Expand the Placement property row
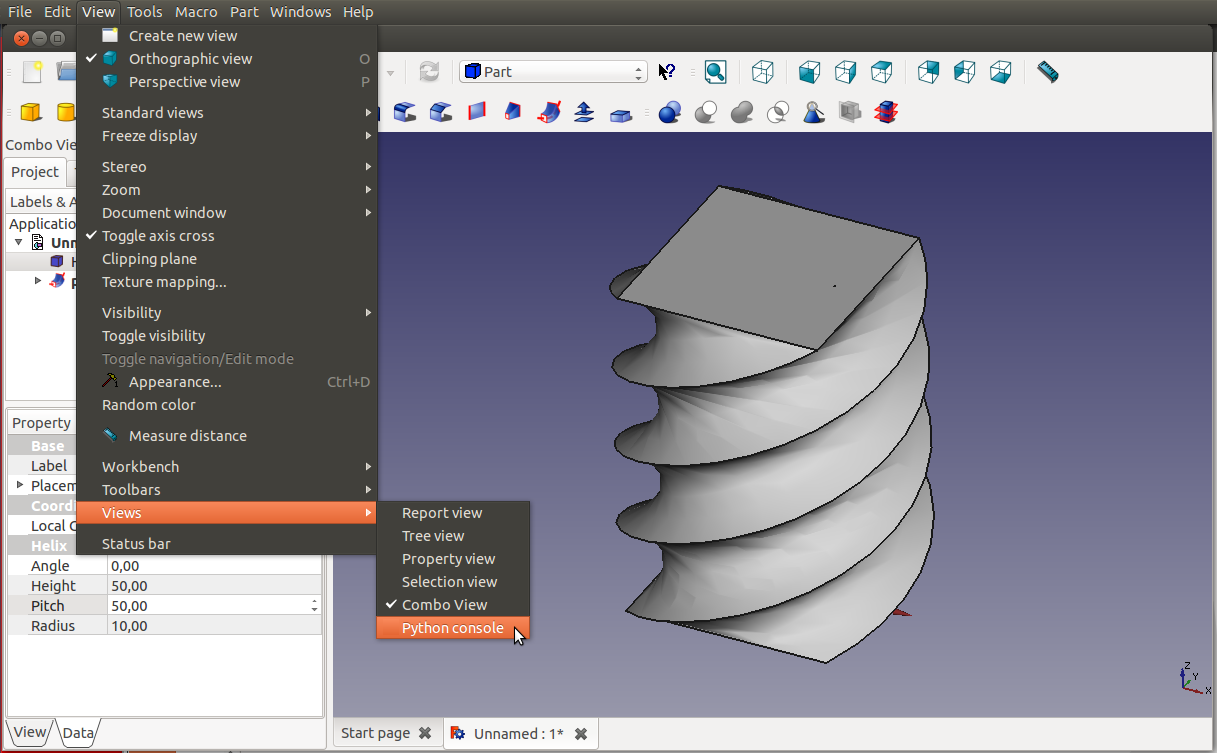Screen dimensions: 1217x753 click(20, 485)
